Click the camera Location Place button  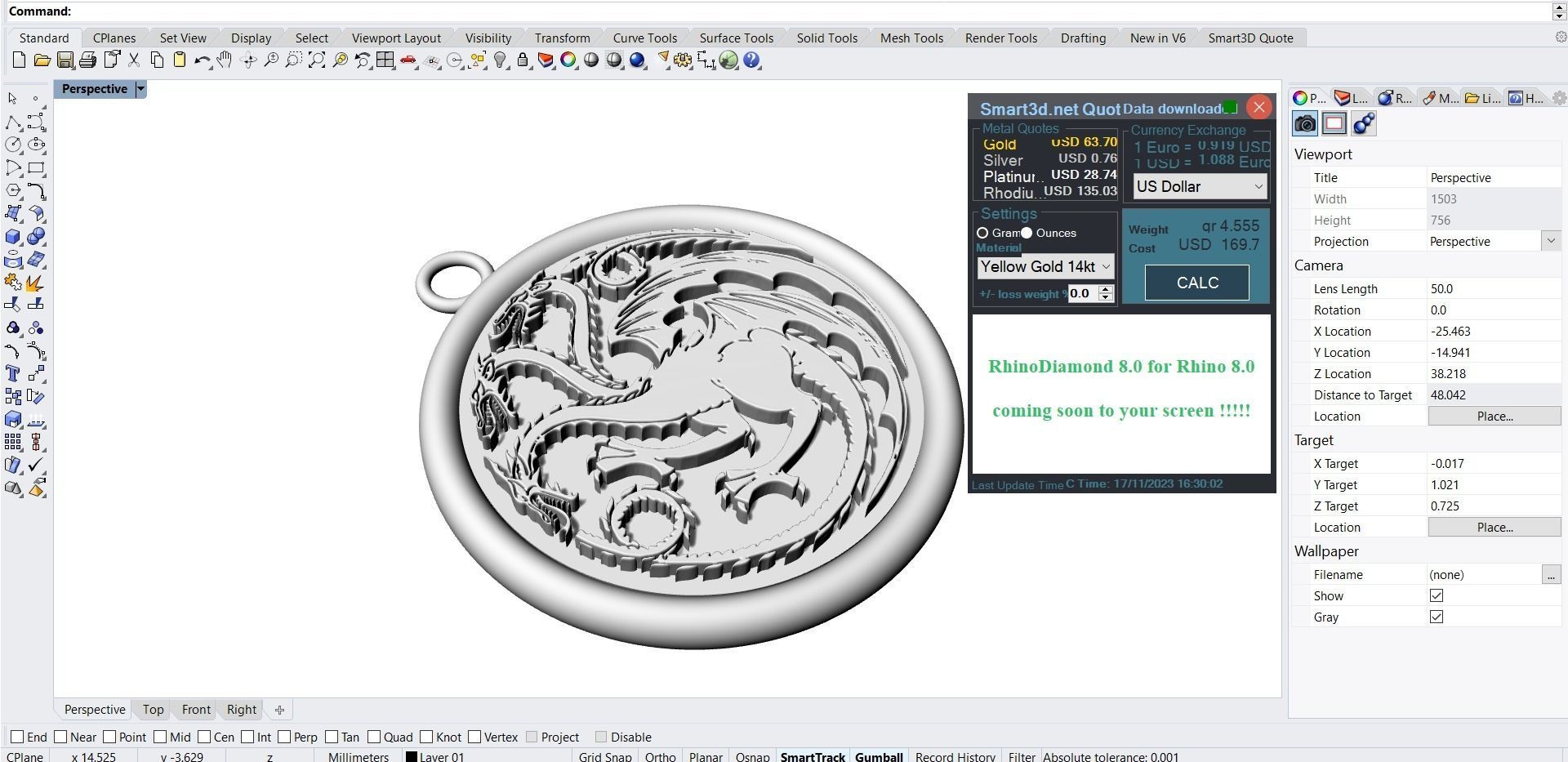point(1494,416)
